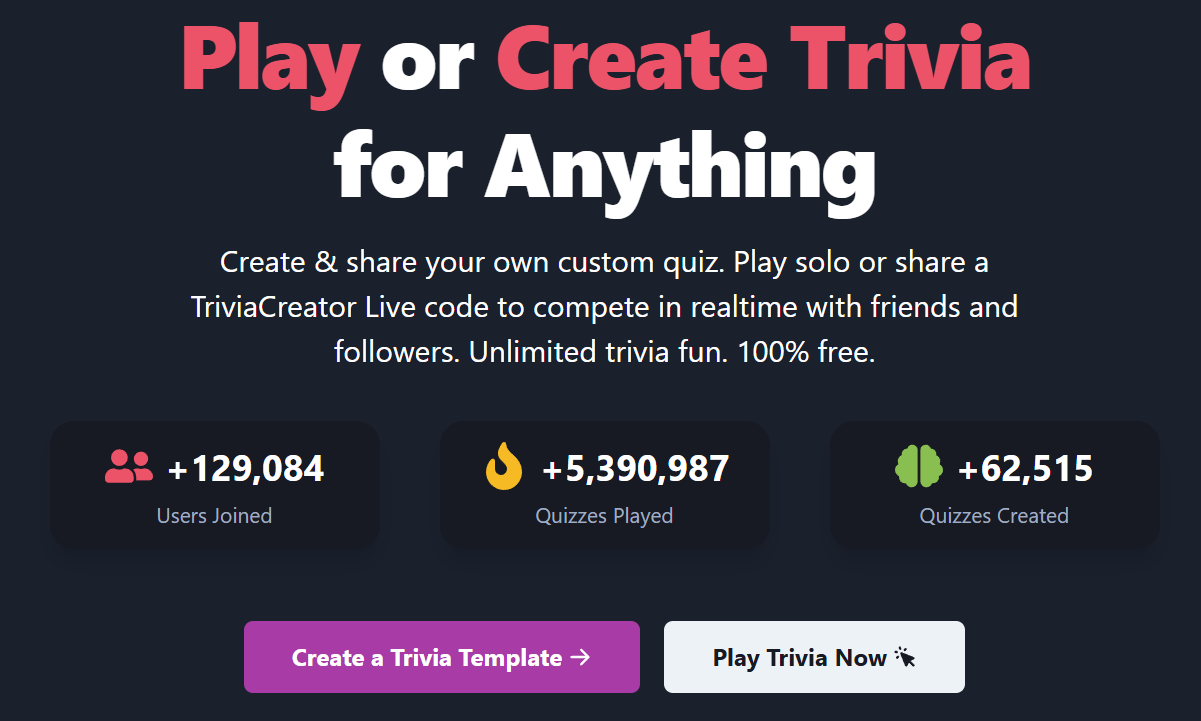Click the Quizzes Created label text

pyautogui.click(x=994, y=516)
